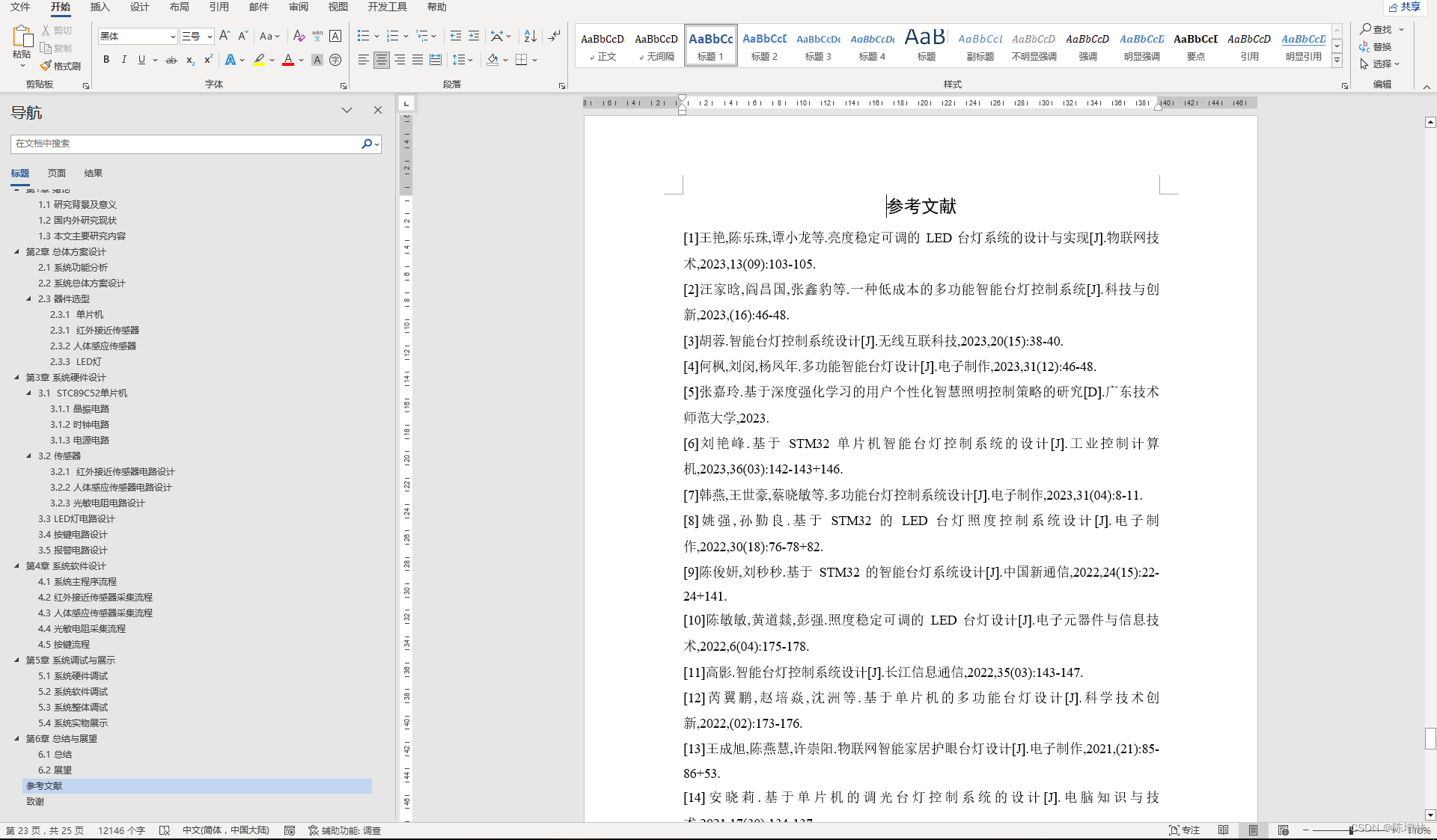Select the text highlight color marker
Screen dimensions: 1437x840
pyautogui.click(x=259, y=60)
